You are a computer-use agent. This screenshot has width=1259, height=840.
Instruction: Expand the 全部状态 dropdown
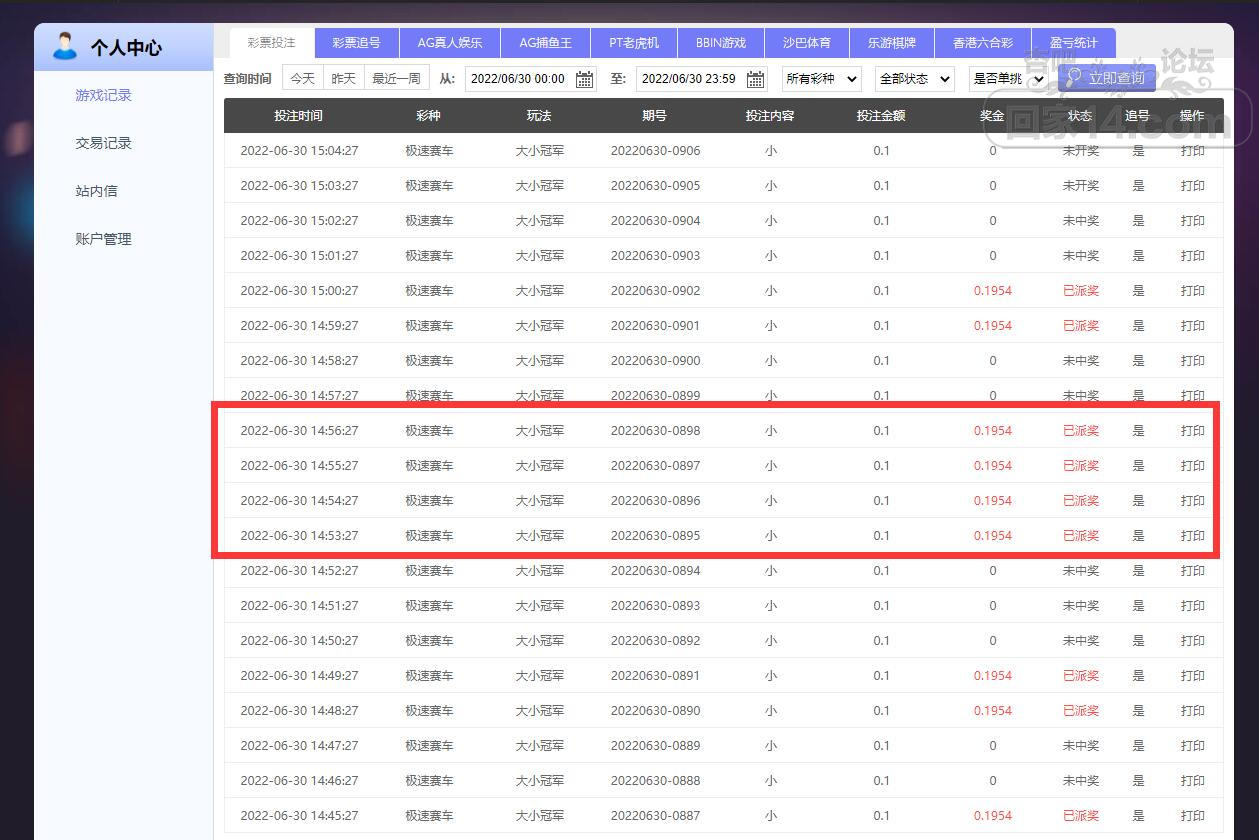click(914, 78)
